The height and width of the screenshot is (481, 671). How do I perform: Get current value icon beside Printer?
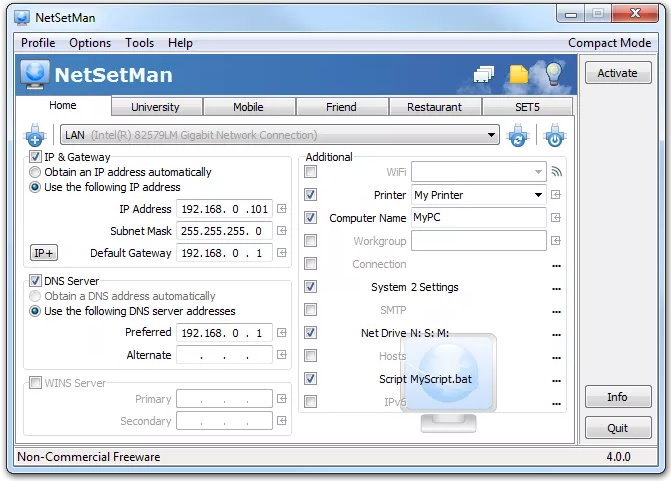tap(556, 195)
